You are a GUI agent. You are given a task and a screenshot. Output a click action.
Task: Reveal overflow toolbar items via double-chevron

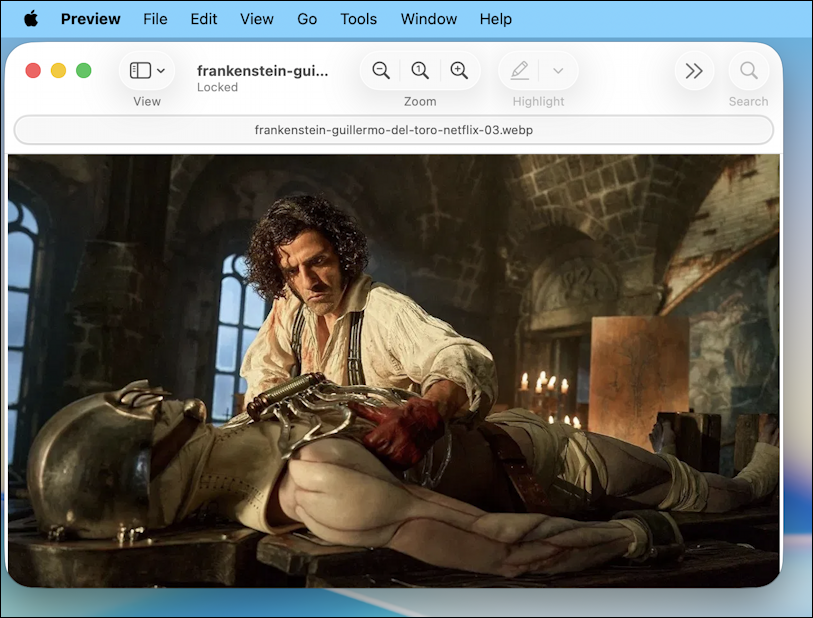[694, 70]
